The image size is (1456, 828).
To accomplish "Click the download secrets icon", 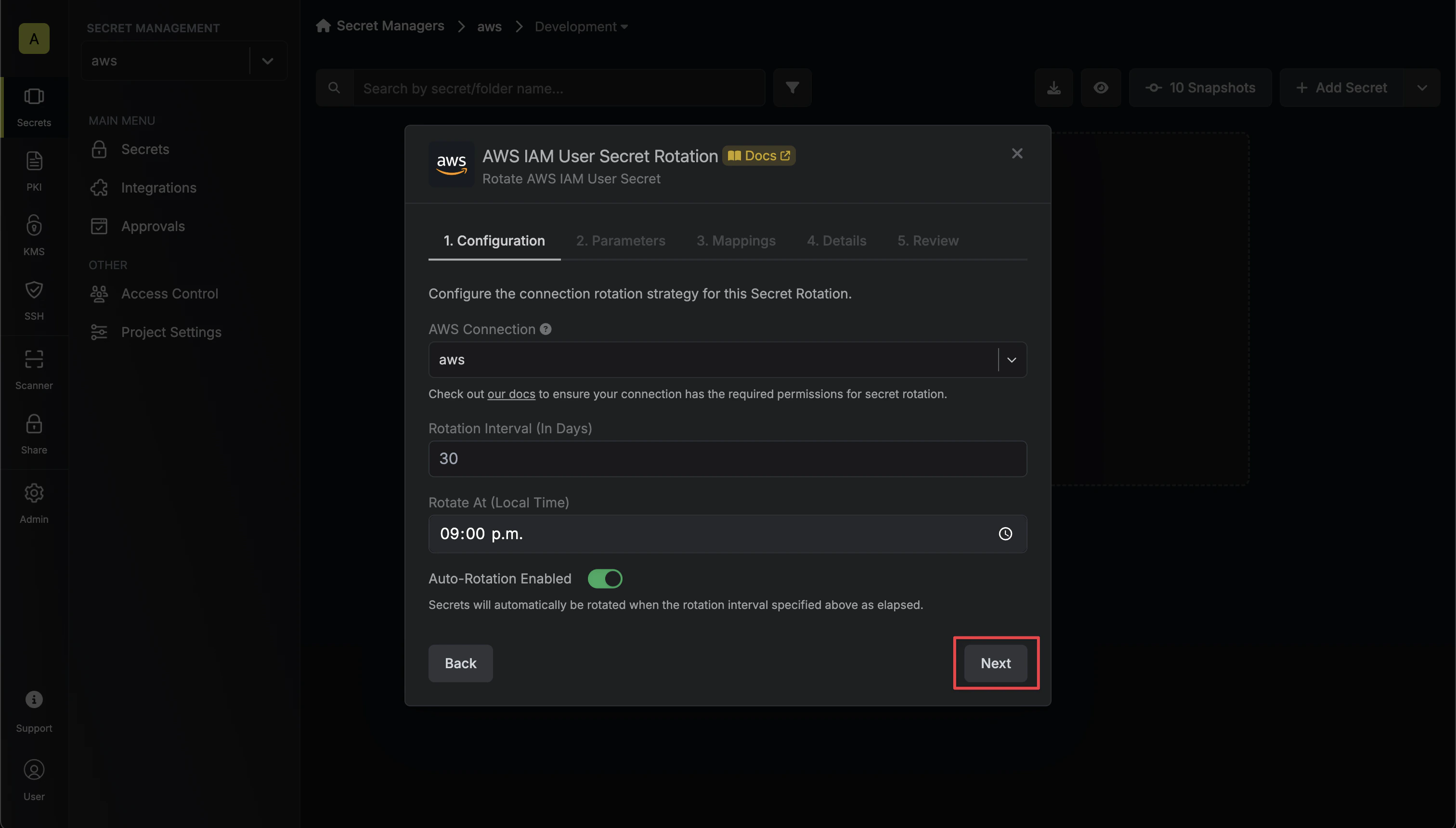I will tap(1054, 88).
